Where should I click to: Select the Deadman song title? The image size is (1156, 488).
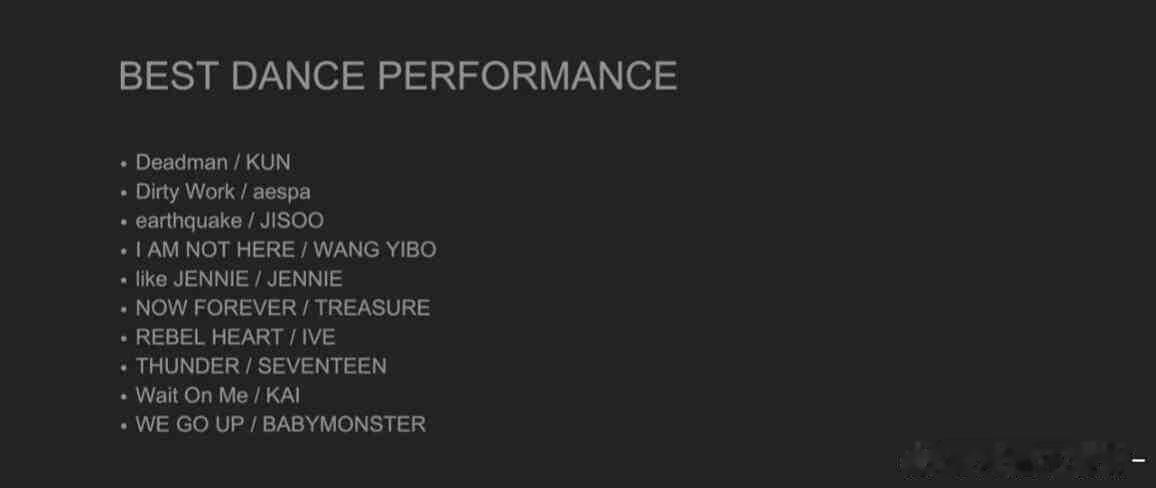[181, 162]
